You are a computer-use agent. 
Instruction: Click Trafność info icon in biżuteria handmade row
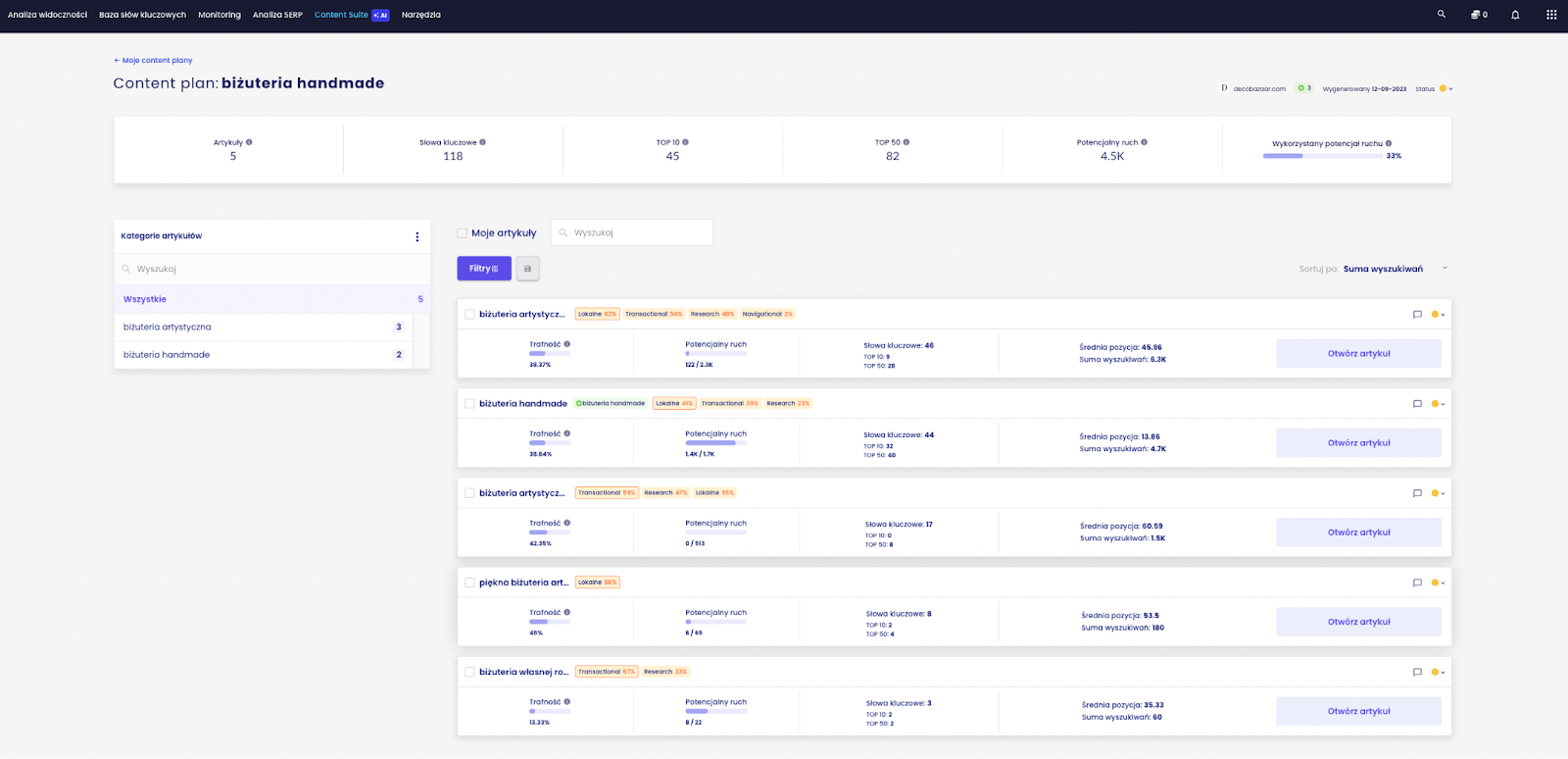(566, 433)
